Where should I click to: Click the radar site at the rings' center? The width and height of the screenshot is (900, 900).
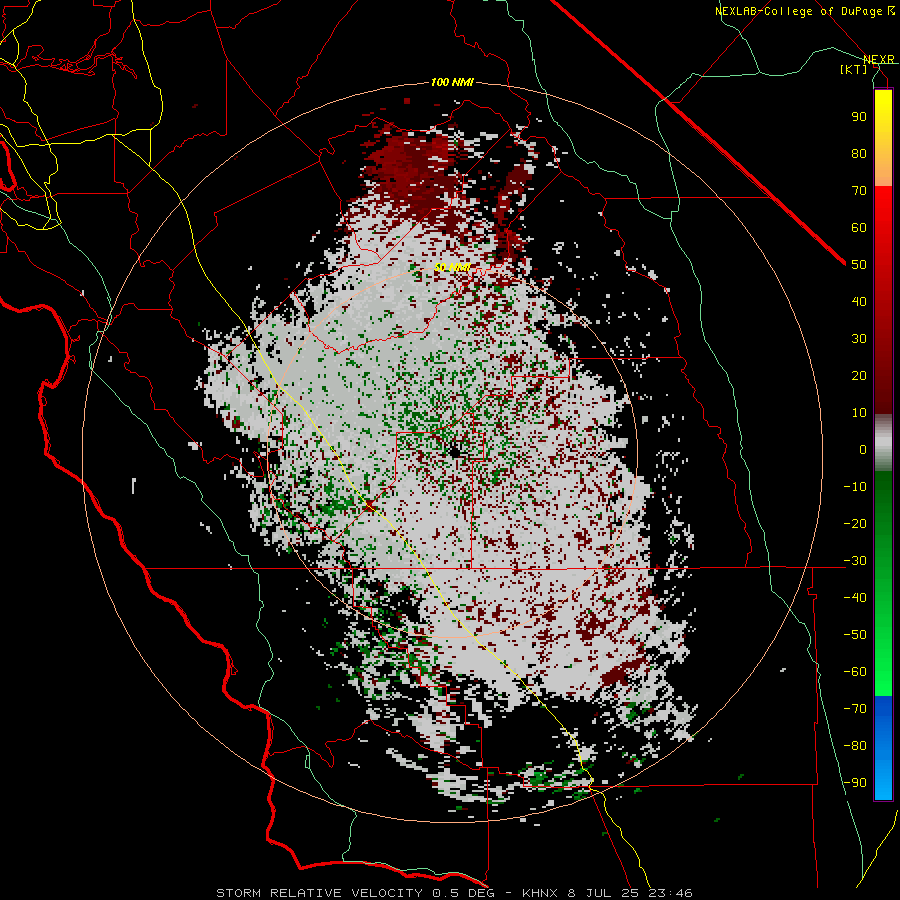click(x=454, y=453)
